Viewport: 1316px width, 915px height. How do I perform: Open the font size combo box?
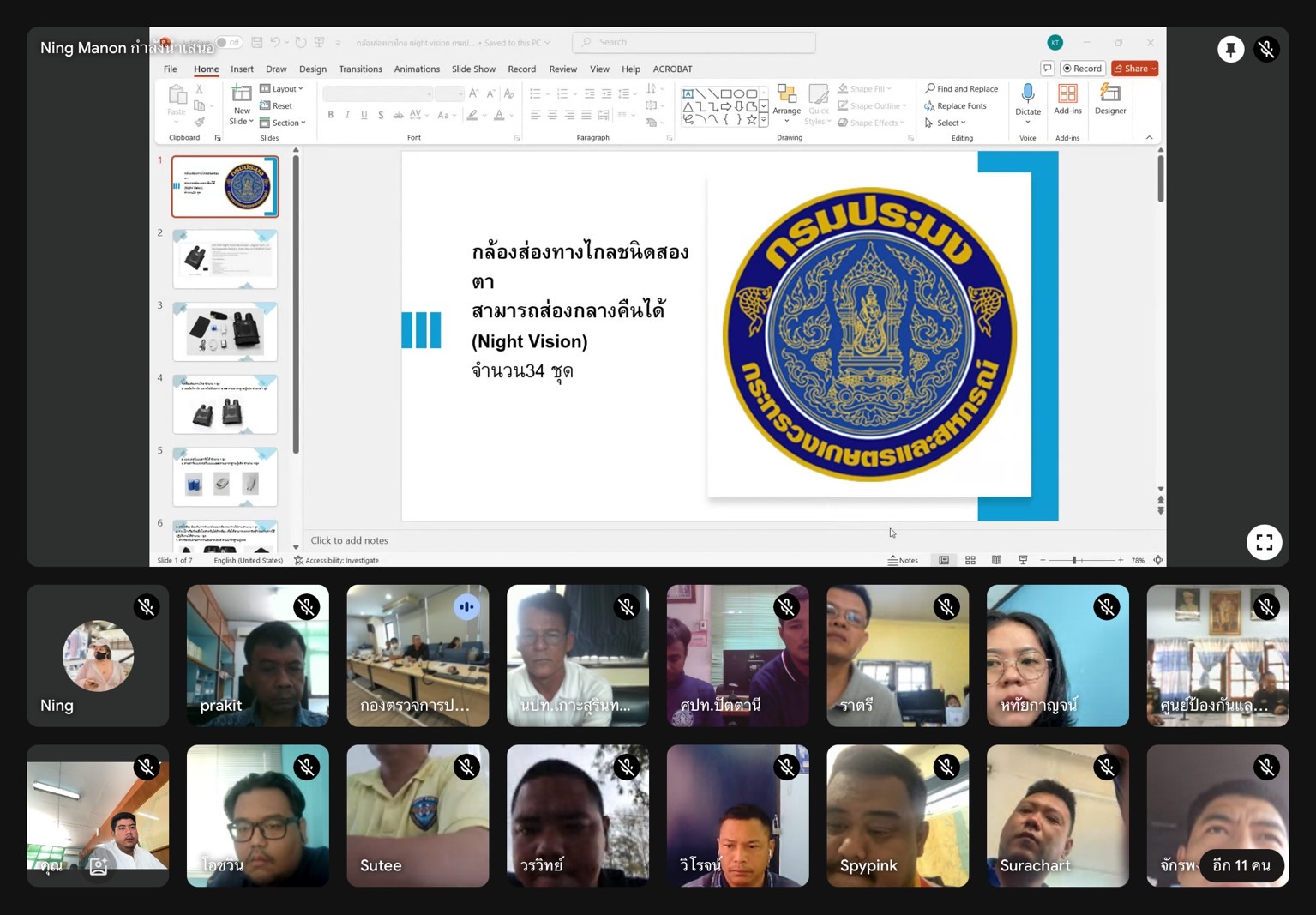[x=448, y=93]
